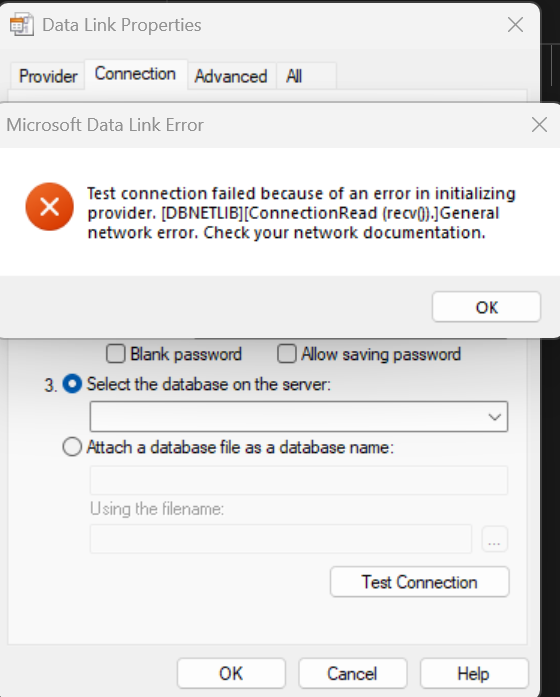This screenshot has width=560, height=697.
Task: Expand the database selection dropdown arrow
Action: pyautogui.click(x=494, y=417)
